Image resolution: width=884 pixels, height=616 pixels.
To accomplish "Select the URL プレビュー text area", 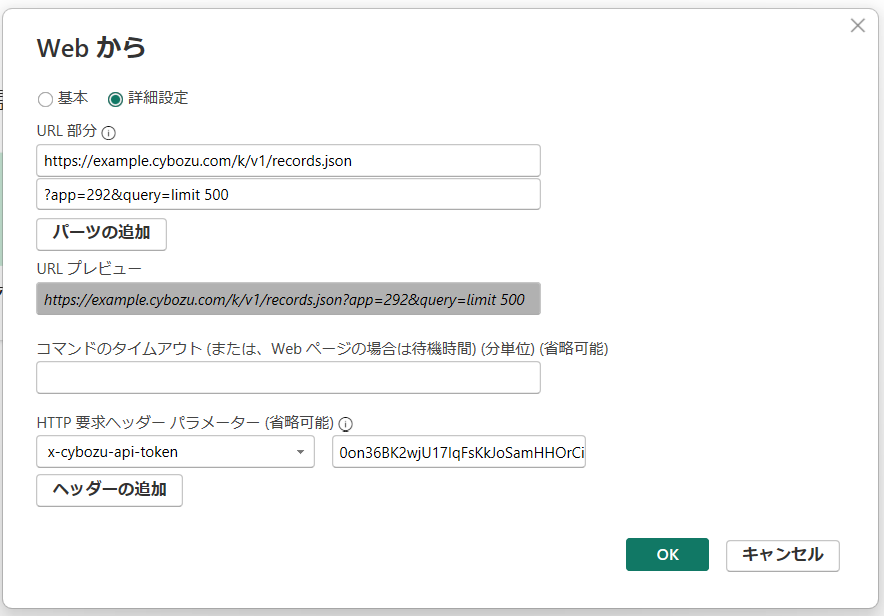I will click(x=288, y=299).
